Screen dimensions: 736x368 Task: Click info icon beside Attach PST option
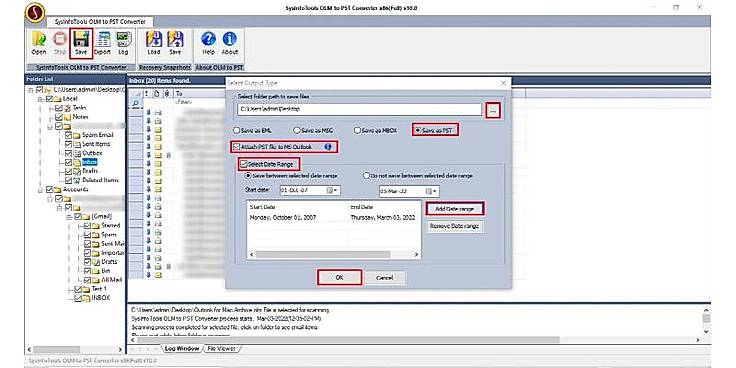click(x=328, y=147)
